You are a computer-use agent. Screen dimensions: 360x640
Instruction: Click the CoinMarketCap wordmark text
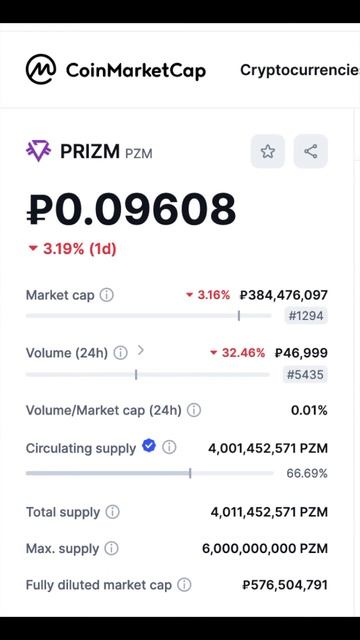(x=136, y=71)
